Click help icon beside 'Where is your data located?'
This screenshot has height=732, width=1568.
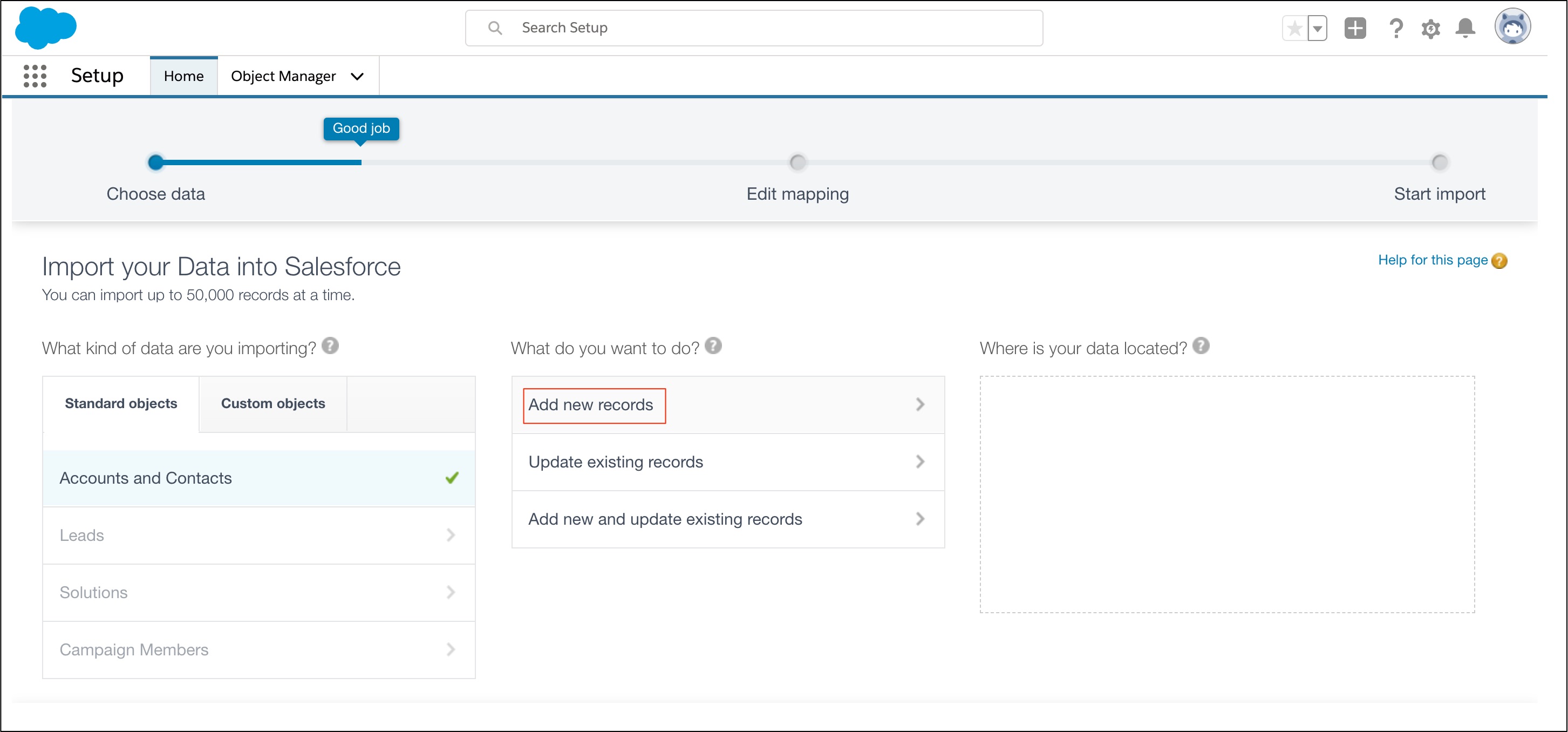tap(1201, 346)
